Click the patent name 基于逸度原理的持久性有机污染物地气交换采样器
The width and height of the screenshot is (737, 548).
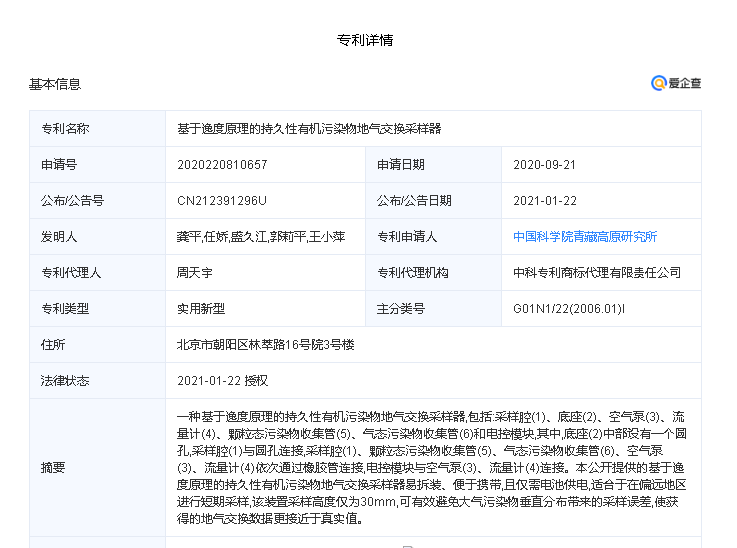pos(309,129)
